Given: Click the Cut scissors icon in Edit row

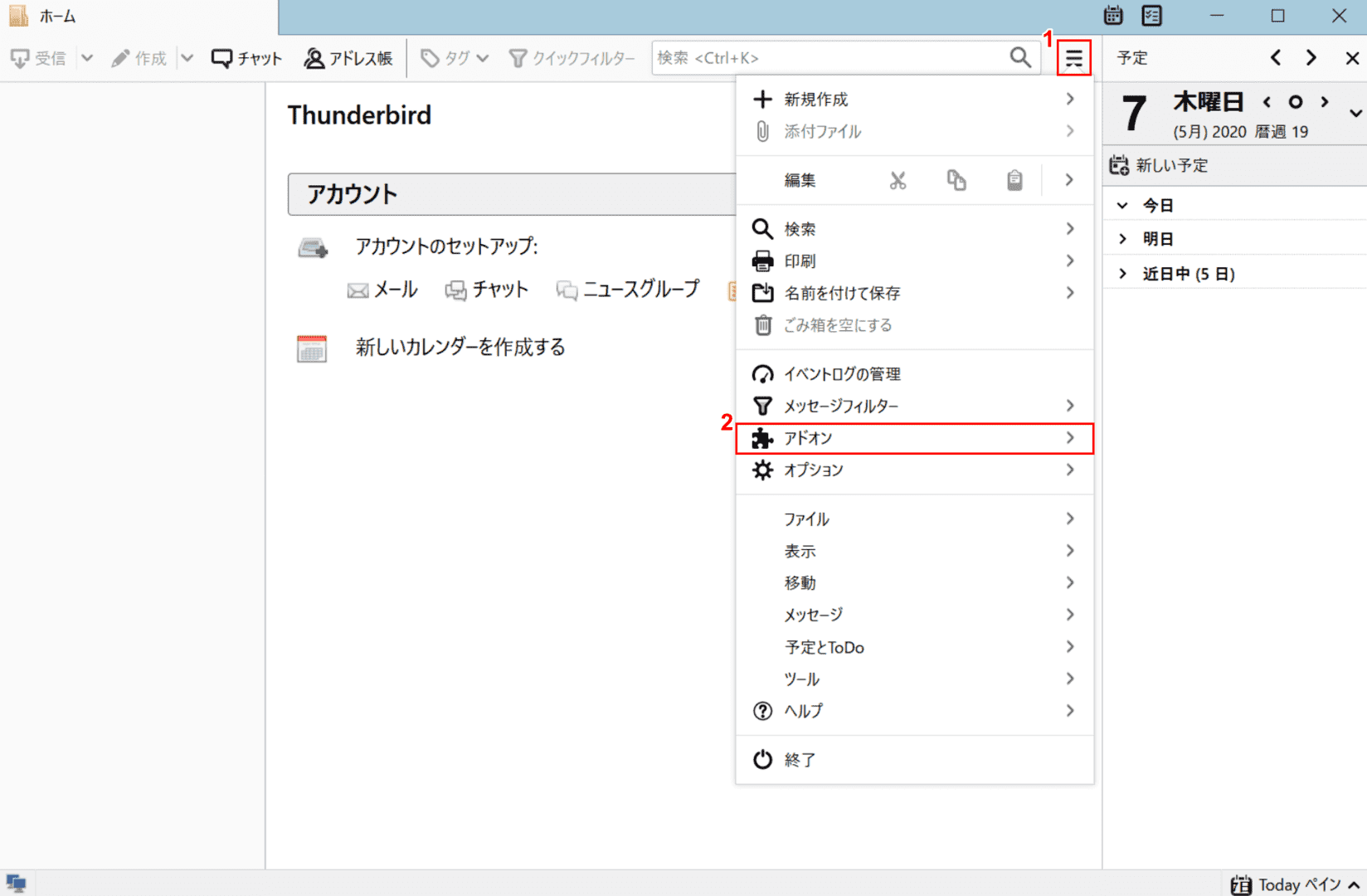Looking at the screenshot, I should coord(898,180).
